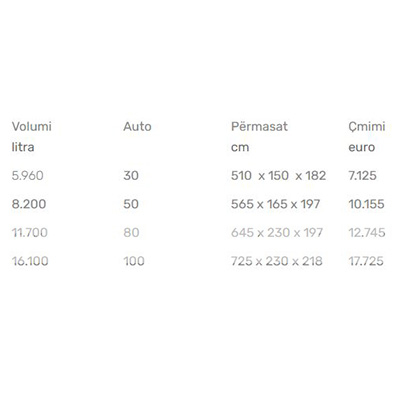Click the price 7.125 euro

coord(362,175)
